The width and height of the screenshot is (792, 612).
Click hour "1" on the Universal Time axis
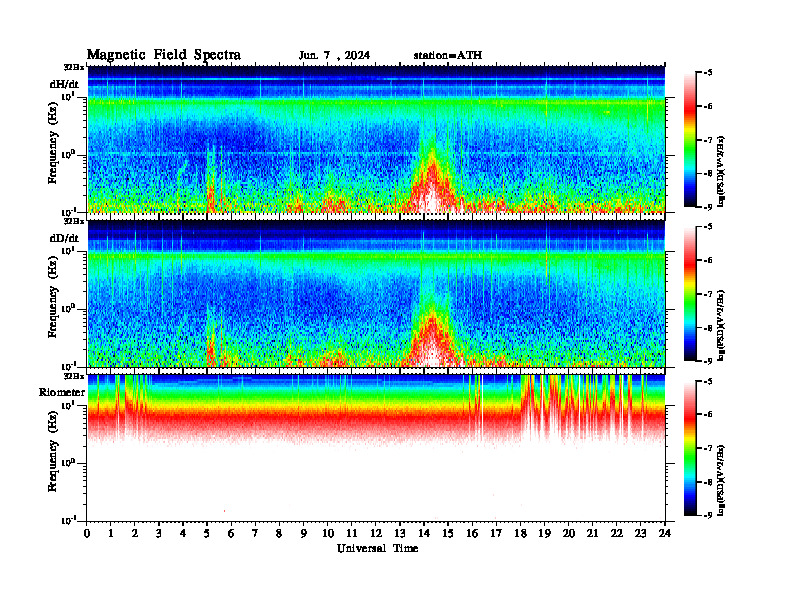click(111, 534)
